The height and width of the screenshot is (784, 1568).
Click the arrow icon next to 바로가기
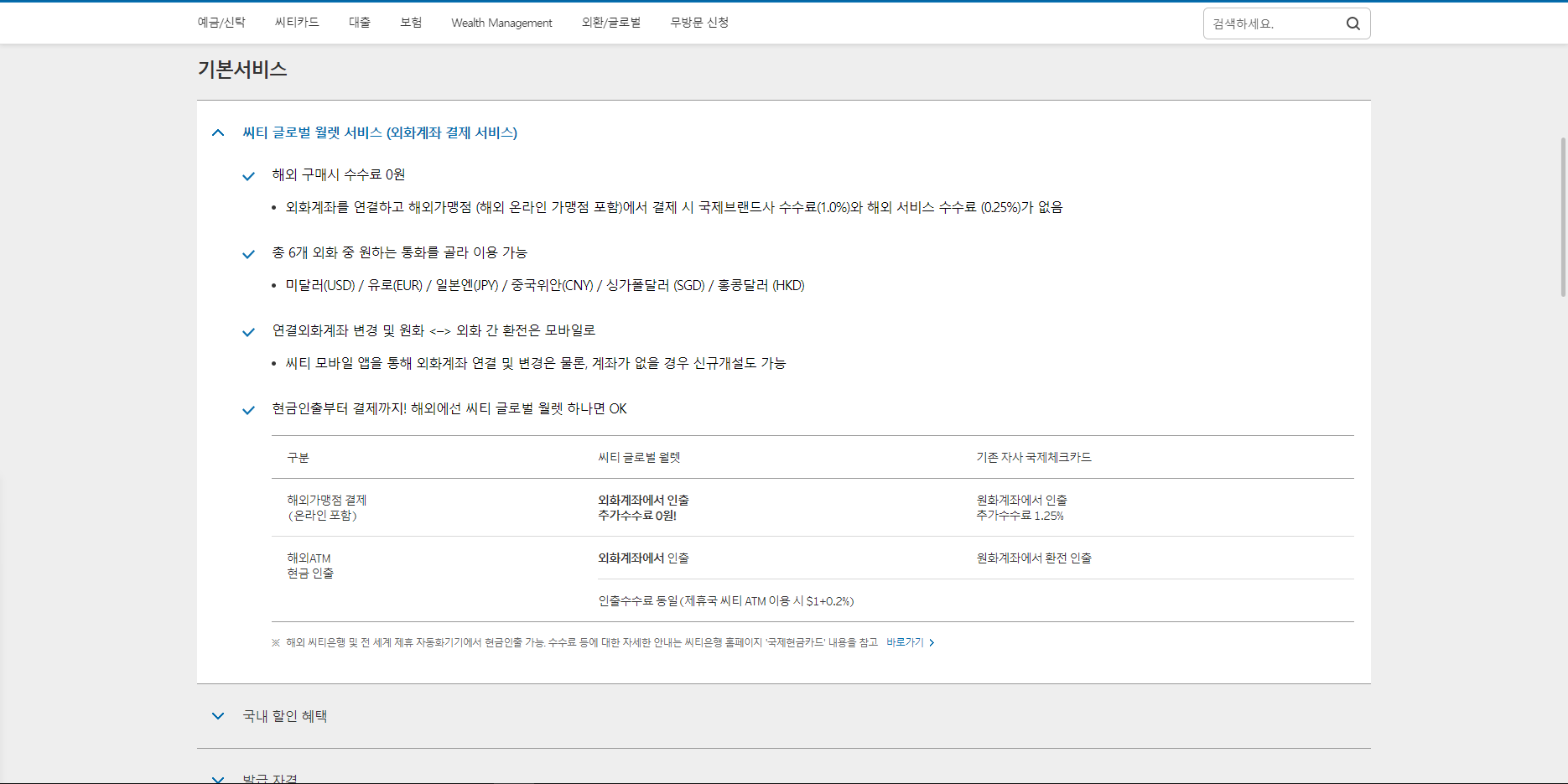click(932, 642)
